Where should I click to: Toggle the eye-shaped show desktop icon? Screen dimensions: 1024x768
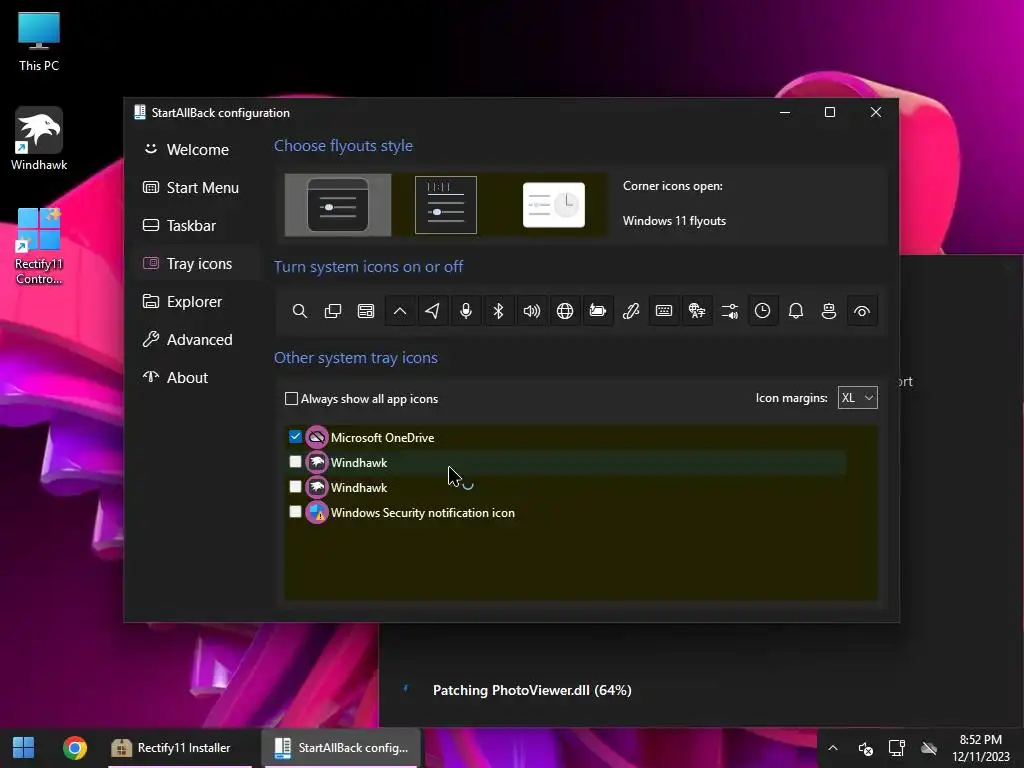[x=862, y=311]
